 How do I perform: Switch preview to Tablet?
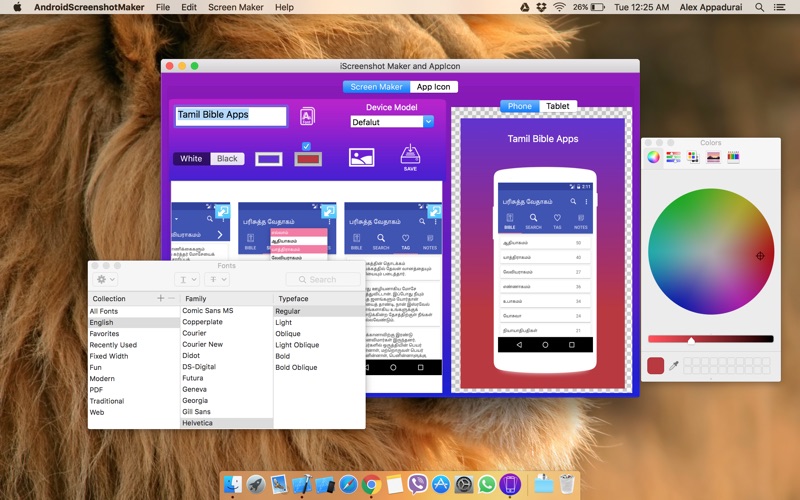(558, 106)
